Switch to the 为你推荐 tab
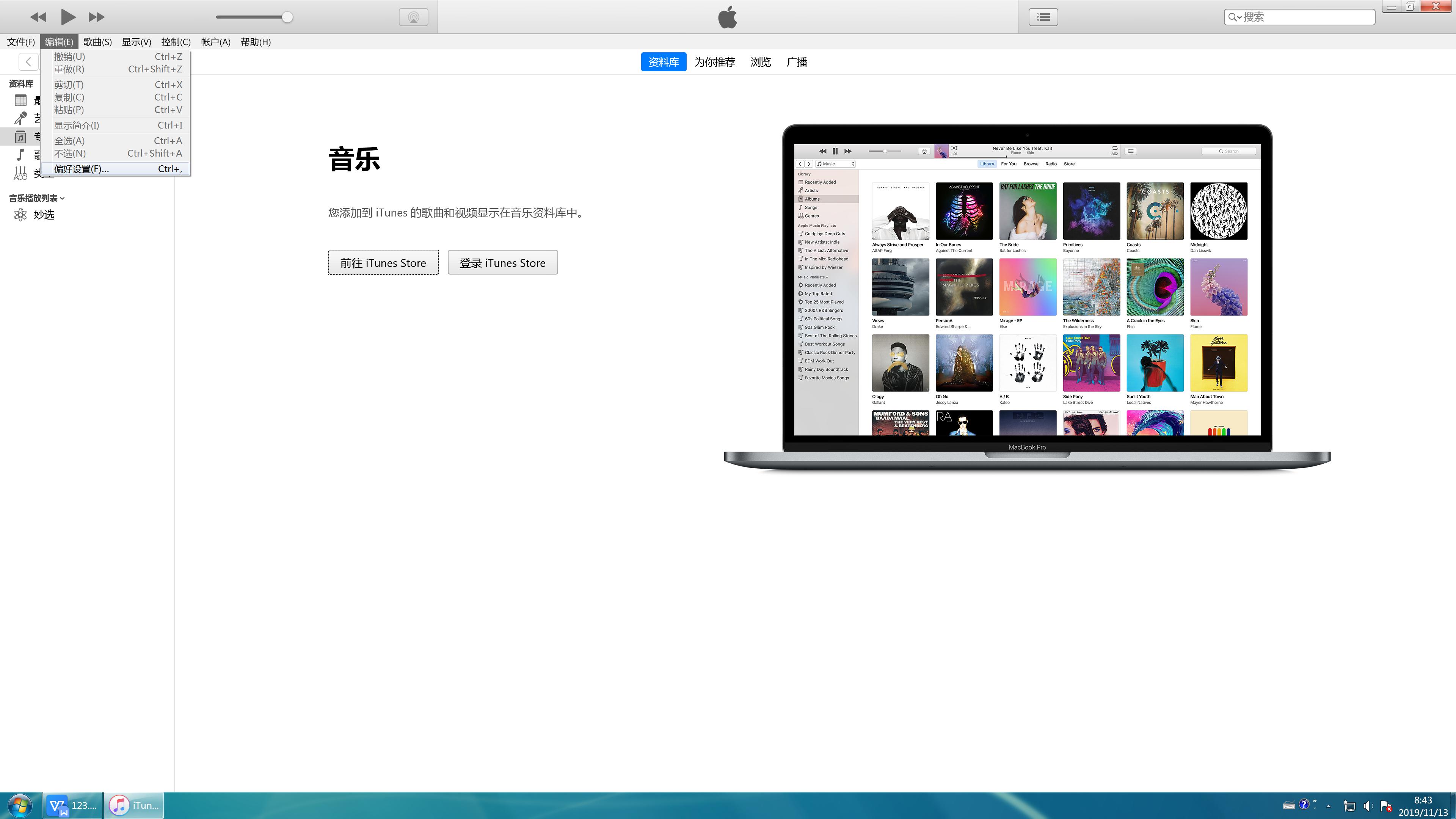Viewport: 1456px width, 819px height. 714,61
